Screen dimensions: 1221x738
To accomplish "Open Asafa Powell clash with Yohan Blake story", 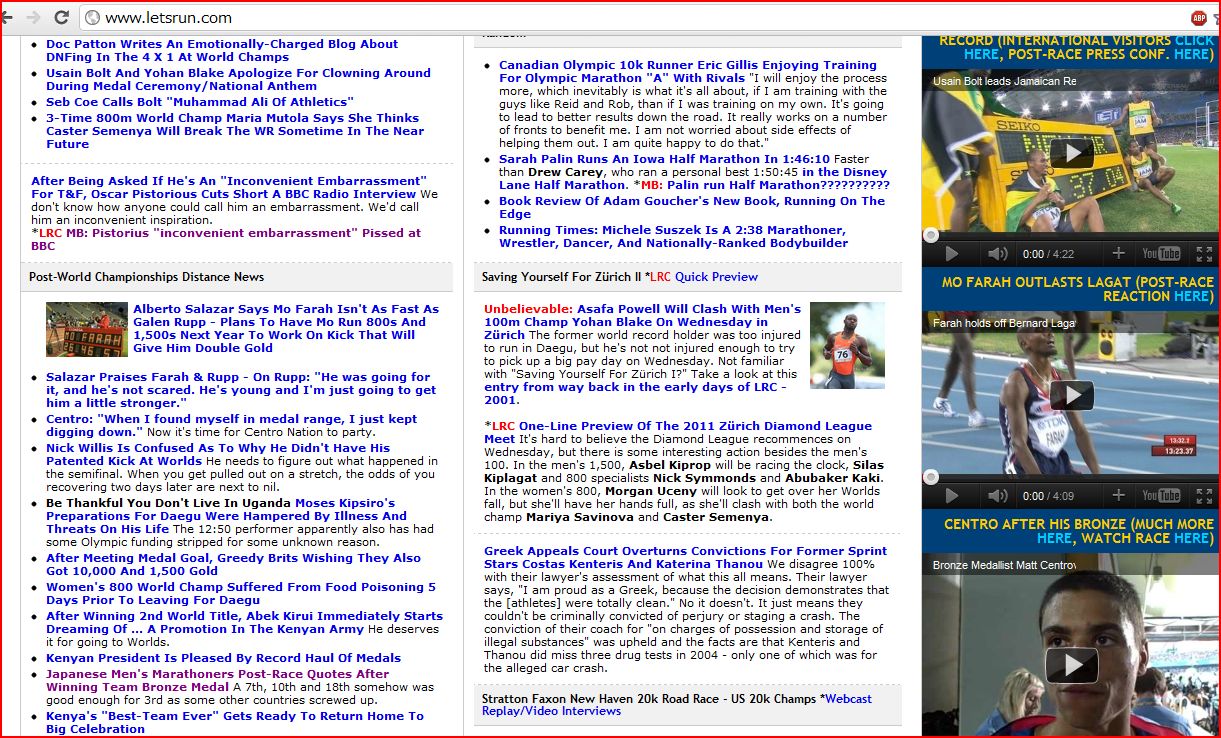I will 642,322.
